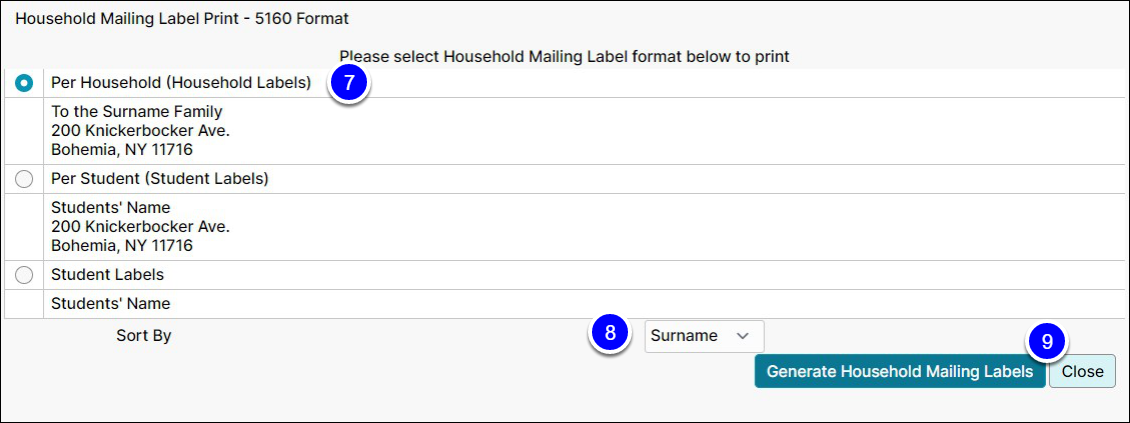Screen dimensions: 1130x423
Task: Enable the Student Labels radio button
Action: [24, 275]
